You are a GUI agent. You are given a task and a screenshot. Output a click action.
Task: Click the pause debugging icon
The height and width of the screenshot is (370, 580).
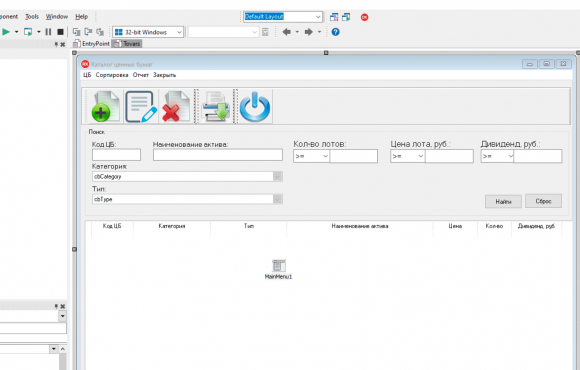[48, 32]
